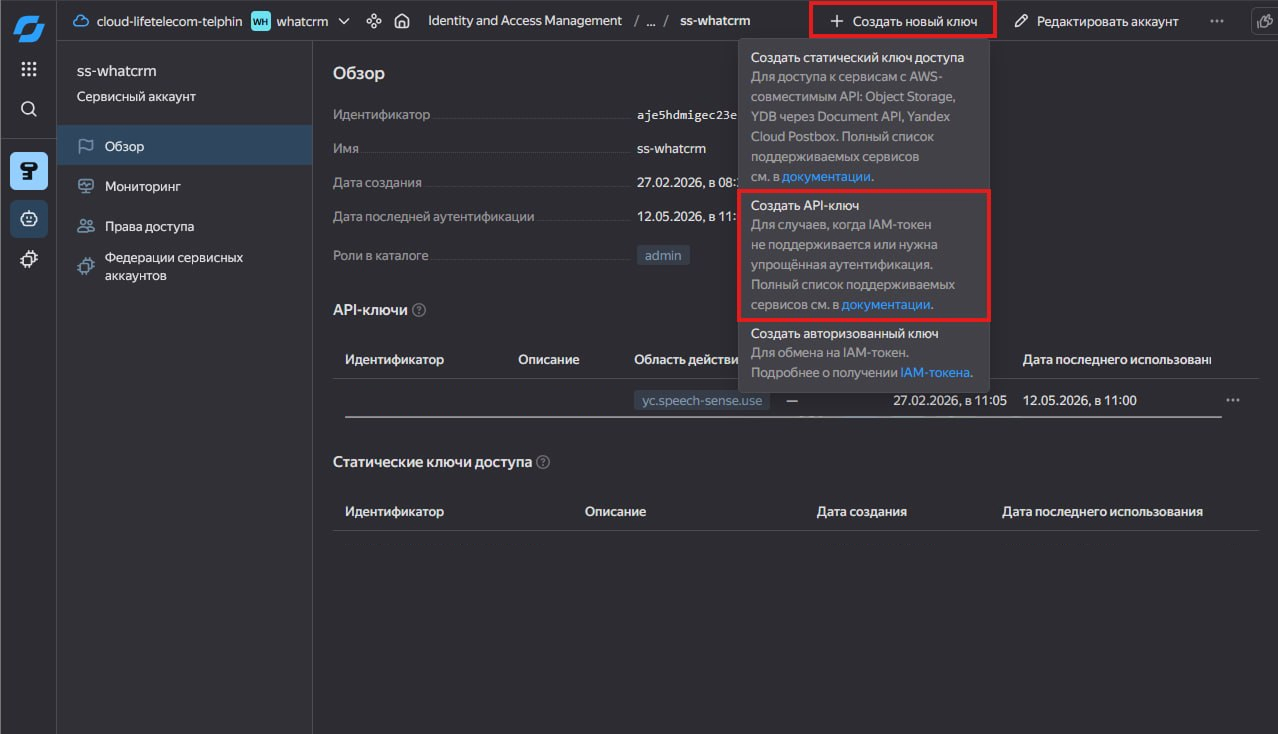Image resolution: width=1278 pixels, height=734 pixels.
Task: Click the ss-whatcrm title in the sidebar
Action: pyautogui.click(x=117, y=71)
